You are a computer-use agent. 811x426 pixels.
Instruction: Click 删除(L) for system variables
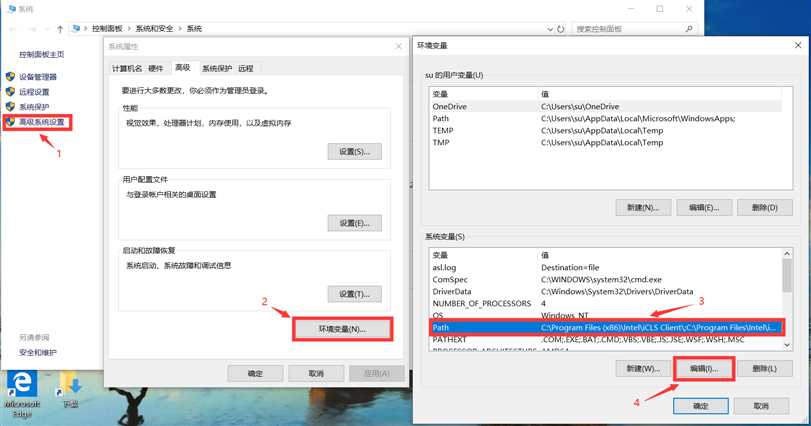(x=764, y=369)
